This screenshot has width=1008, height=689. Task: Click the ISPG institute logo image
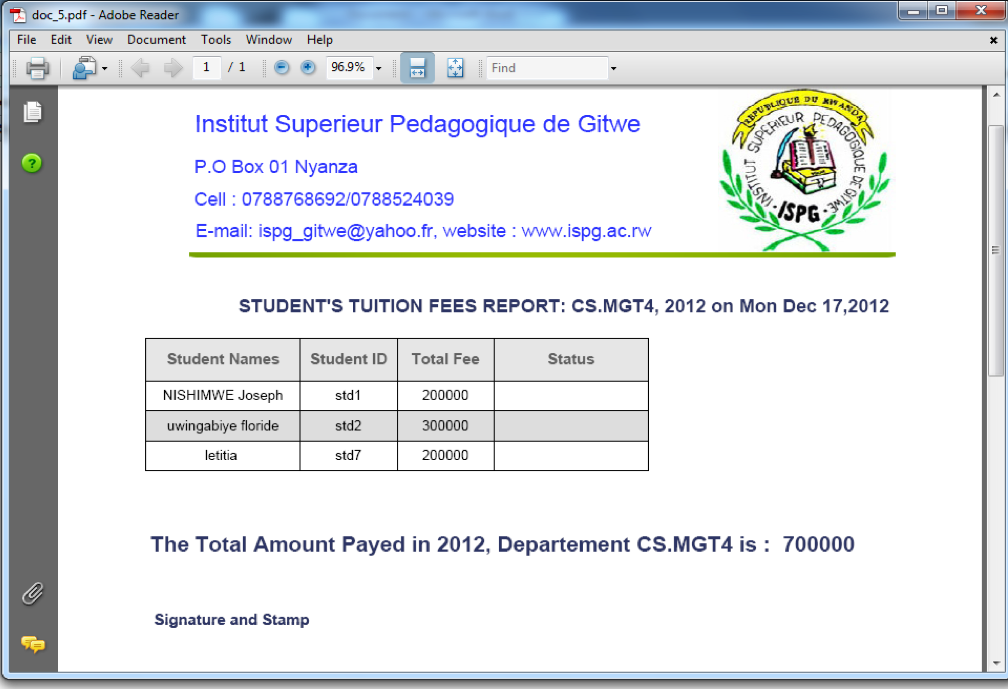[x=805, y=170]
